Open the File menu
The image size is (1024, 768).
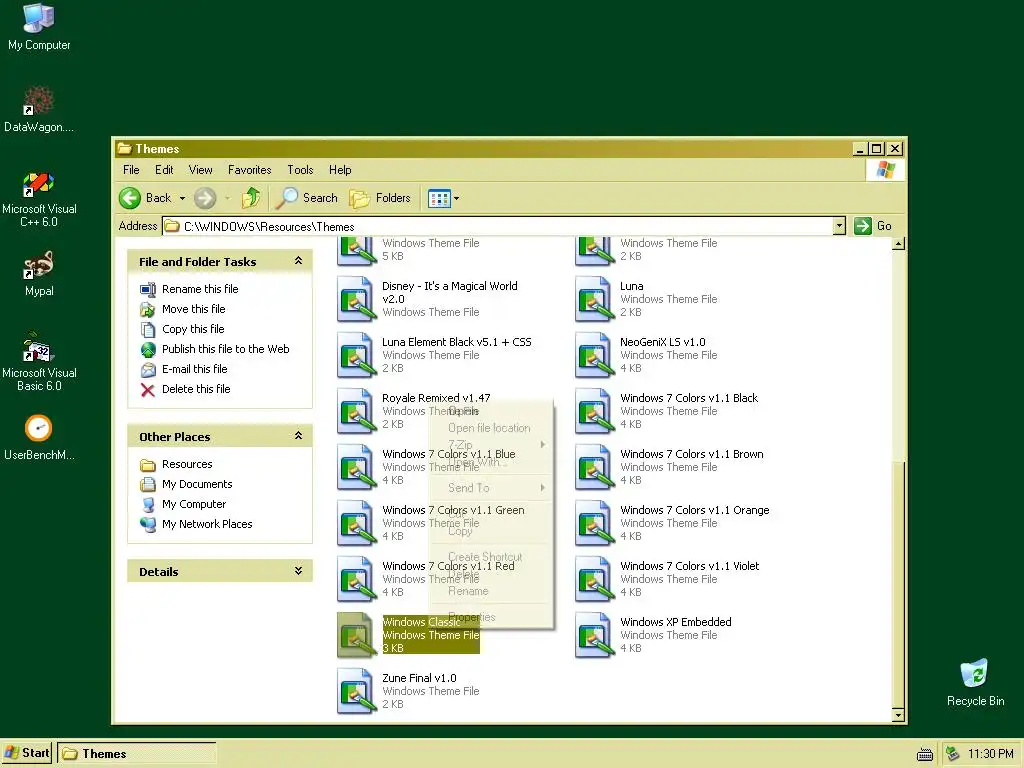[x=131, y=170]
